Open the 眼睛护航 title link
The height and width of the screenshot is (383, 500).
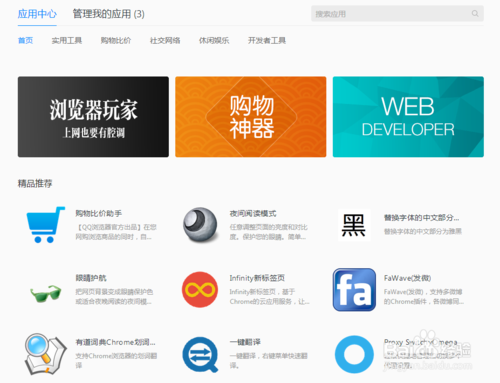[91, 278]
